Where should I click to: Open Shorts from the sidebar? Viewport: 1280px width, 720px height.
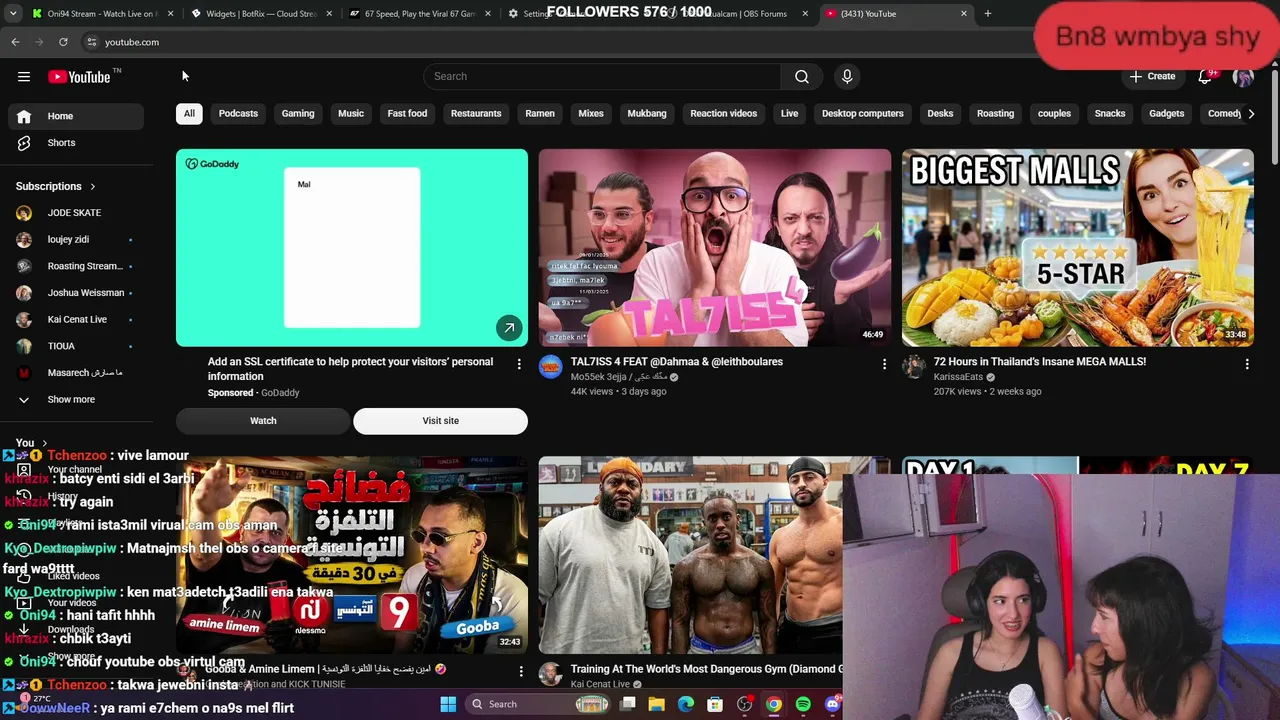coord(76,143)
